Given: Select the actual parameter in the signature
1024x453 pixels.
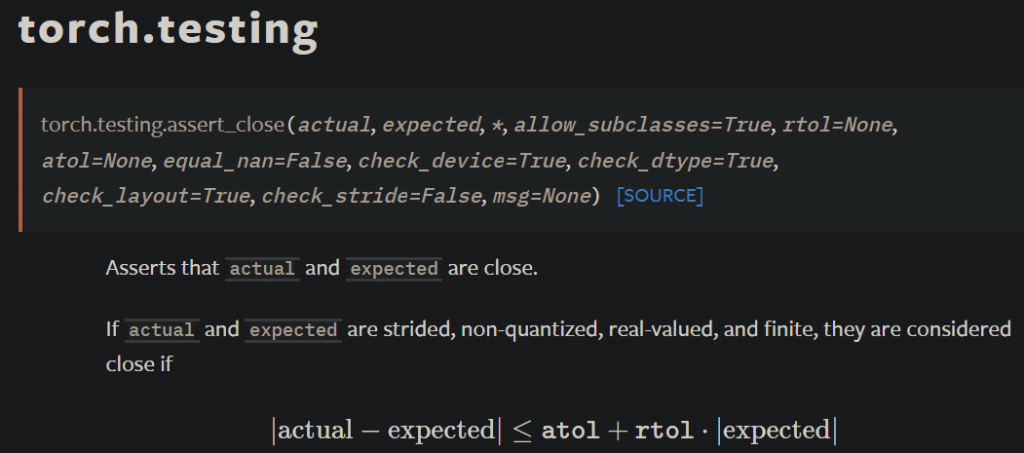Looking at the screenshot, I should click(x=334, y=125).
